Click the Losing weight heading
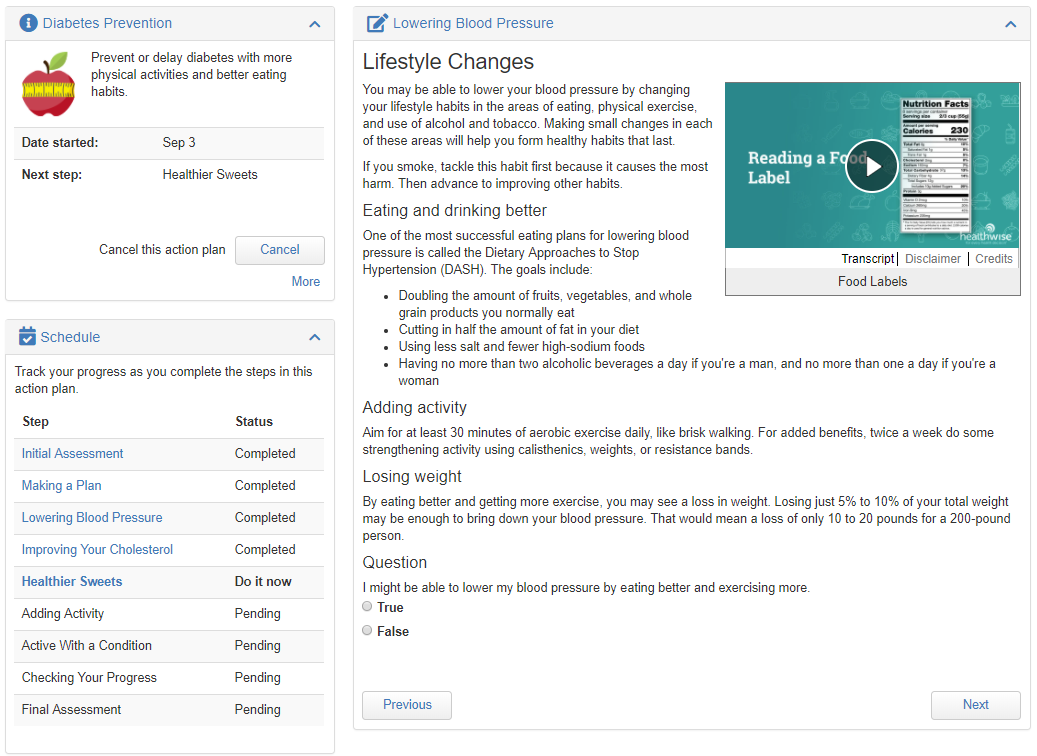This screenshot has width=1037, height=756. click(x=411, y=476)
